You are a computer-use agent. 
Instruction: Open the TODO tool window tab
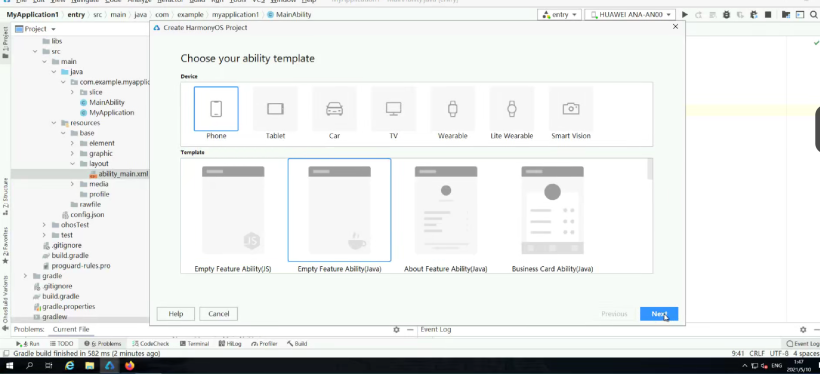tap(62, 344)
